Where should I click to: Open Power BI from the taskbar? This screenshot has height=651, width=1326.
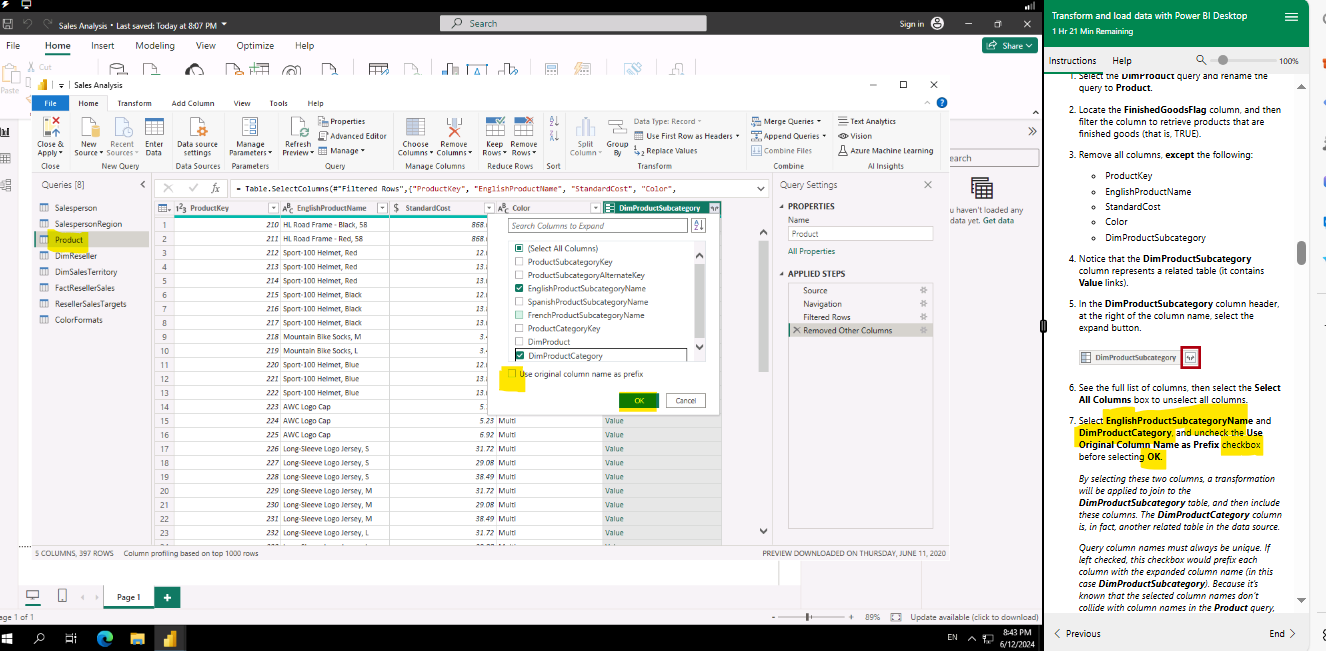pyautogui.click(x=170, y=637)
